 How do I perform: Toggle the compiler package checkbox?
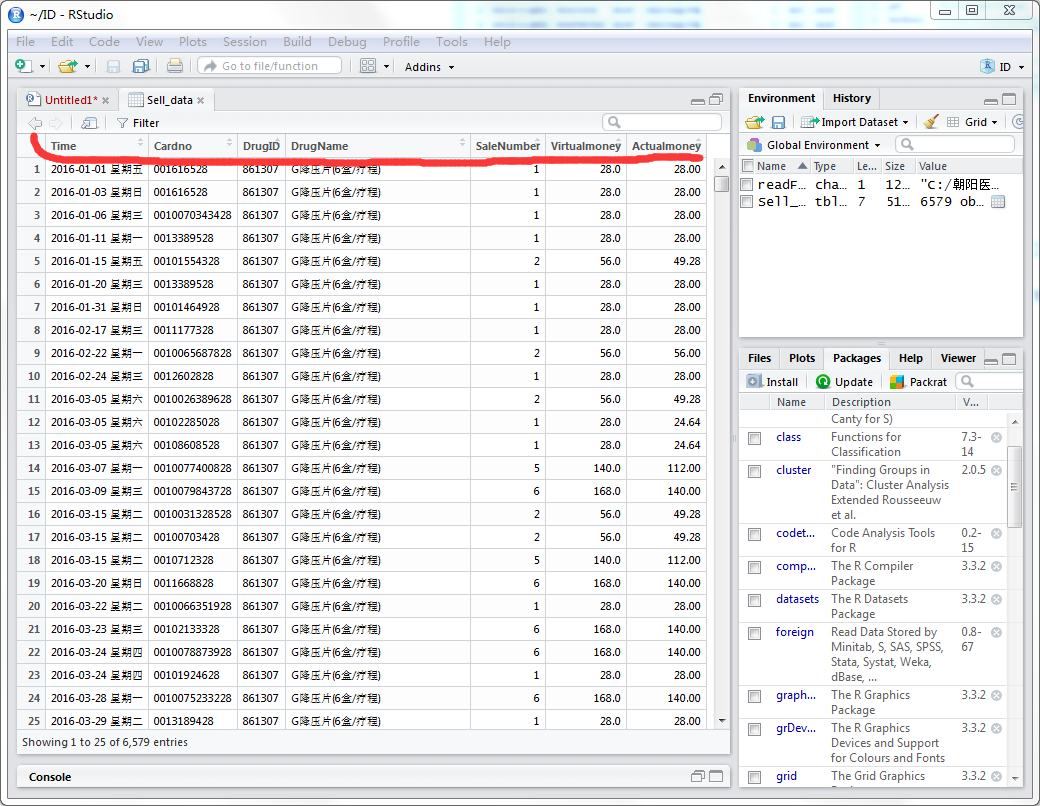pos(754,568)
